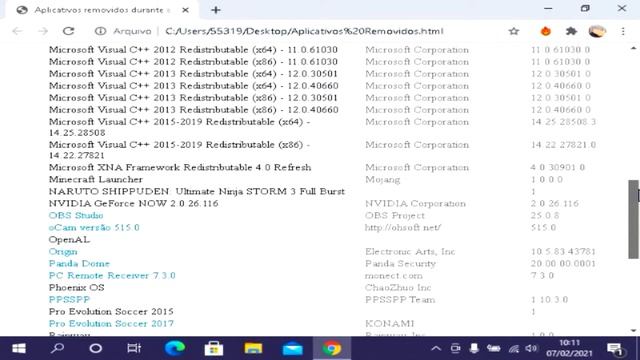640x360 pixels.
Task: Select the Aplicativos removidos durante tab
Action: pos(102,10)
